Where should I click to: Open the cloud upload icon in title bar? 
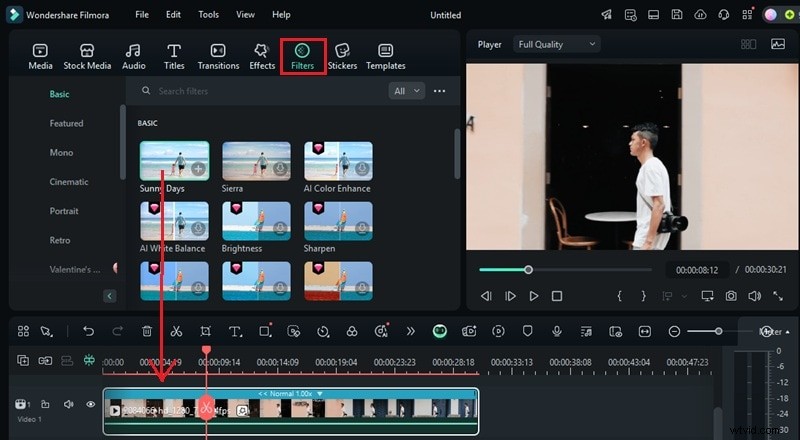[700, 14]
